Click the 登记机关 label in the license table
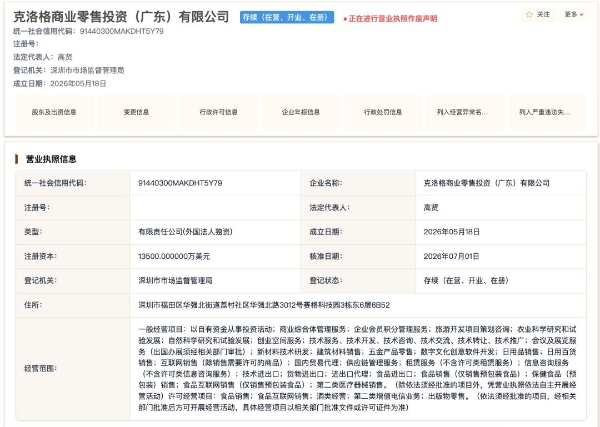This screenshot has width=600, height=427. (40, 280)
